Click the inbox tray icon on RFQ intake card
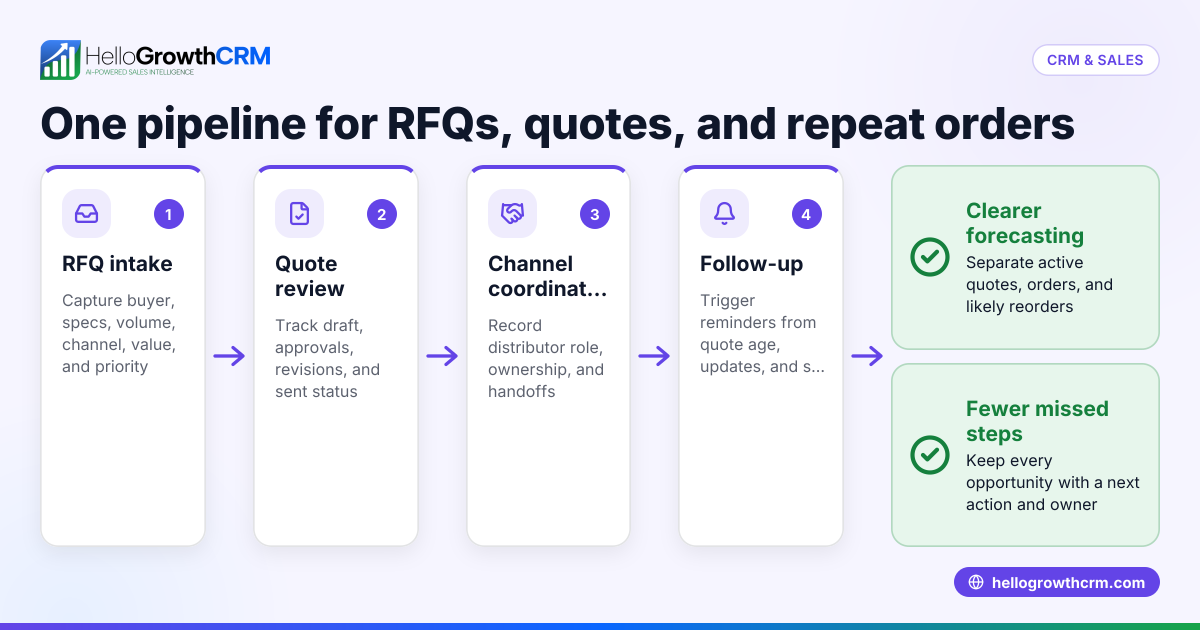The height and width of the screenshot is (630, 1200). [x=86, y=214]
